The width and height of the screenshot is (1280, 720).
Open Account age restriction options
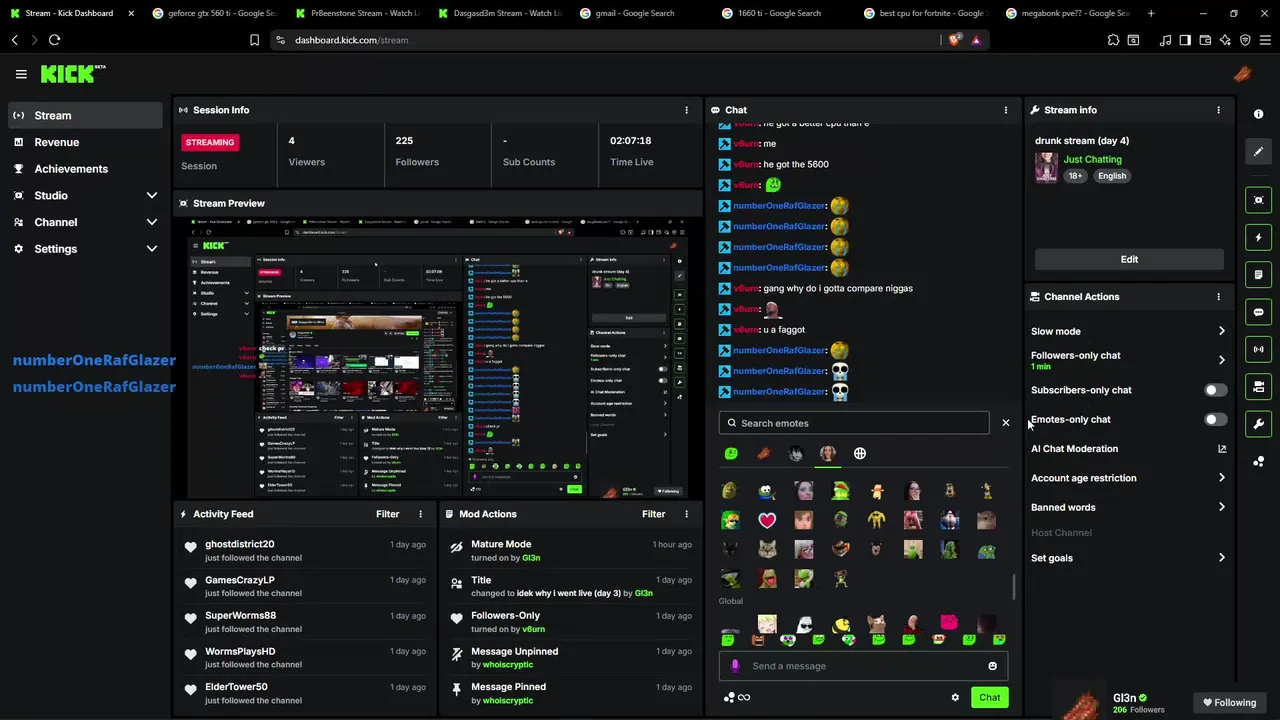[1128, 478]
